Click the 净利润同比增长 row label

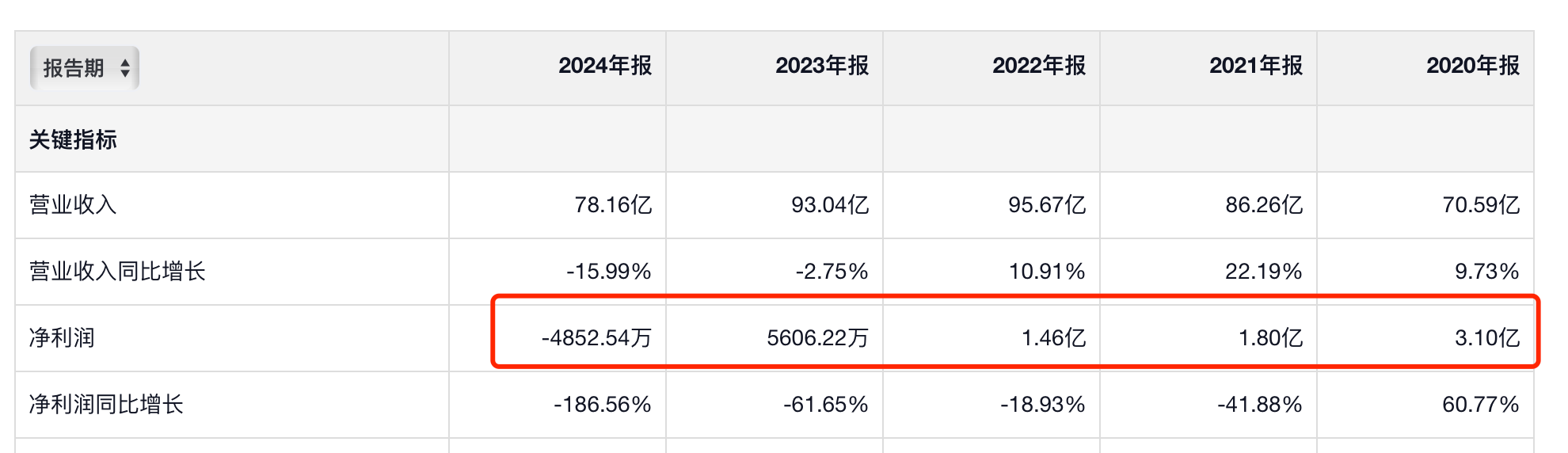click(x=106, y=405)
